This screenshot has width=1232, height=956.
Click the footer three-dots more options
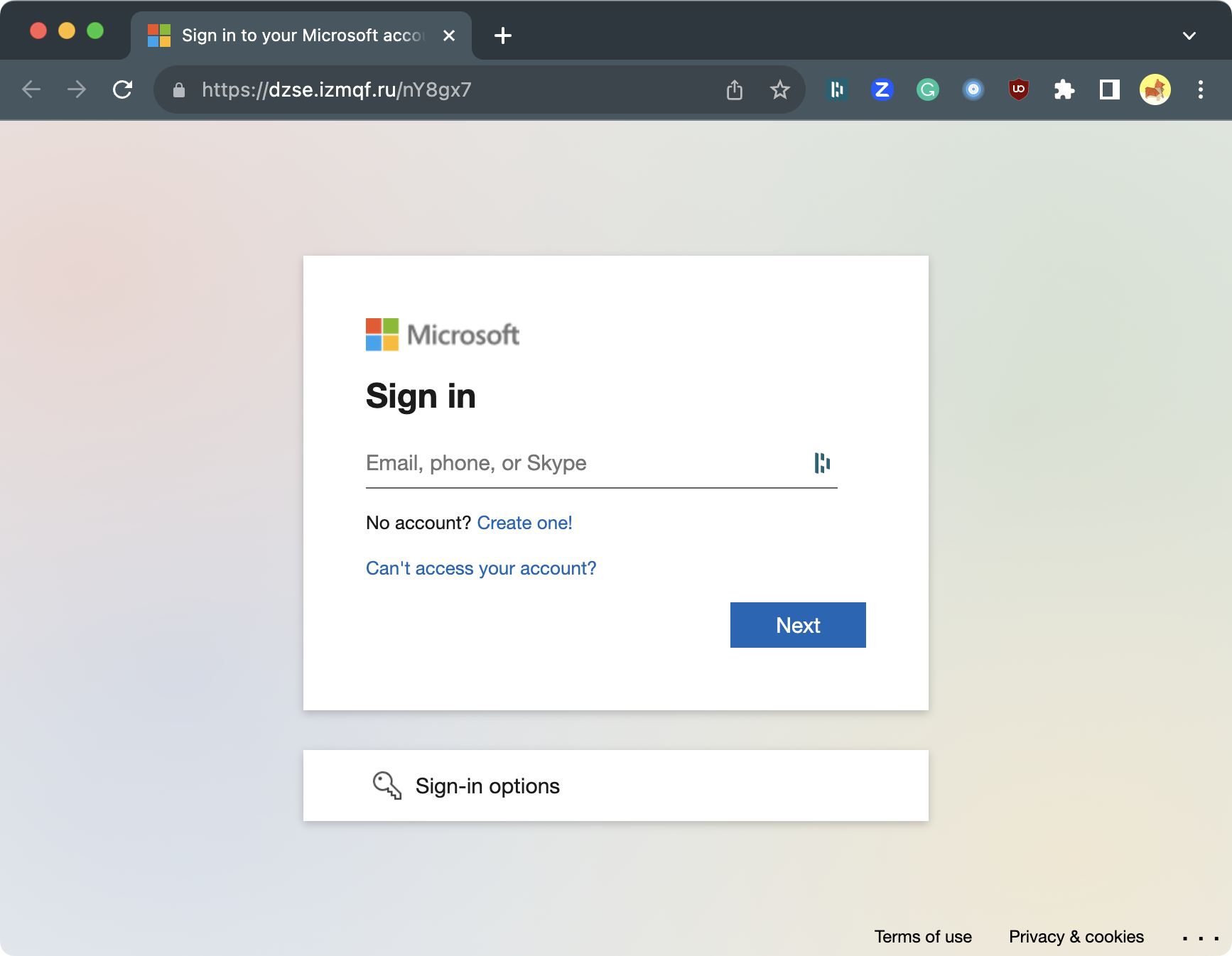click(x=1201, y=938)
